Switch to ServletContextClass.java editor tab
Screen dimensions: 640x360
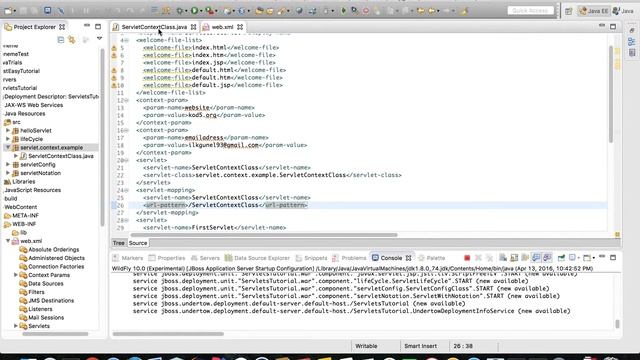click(154, 27)
